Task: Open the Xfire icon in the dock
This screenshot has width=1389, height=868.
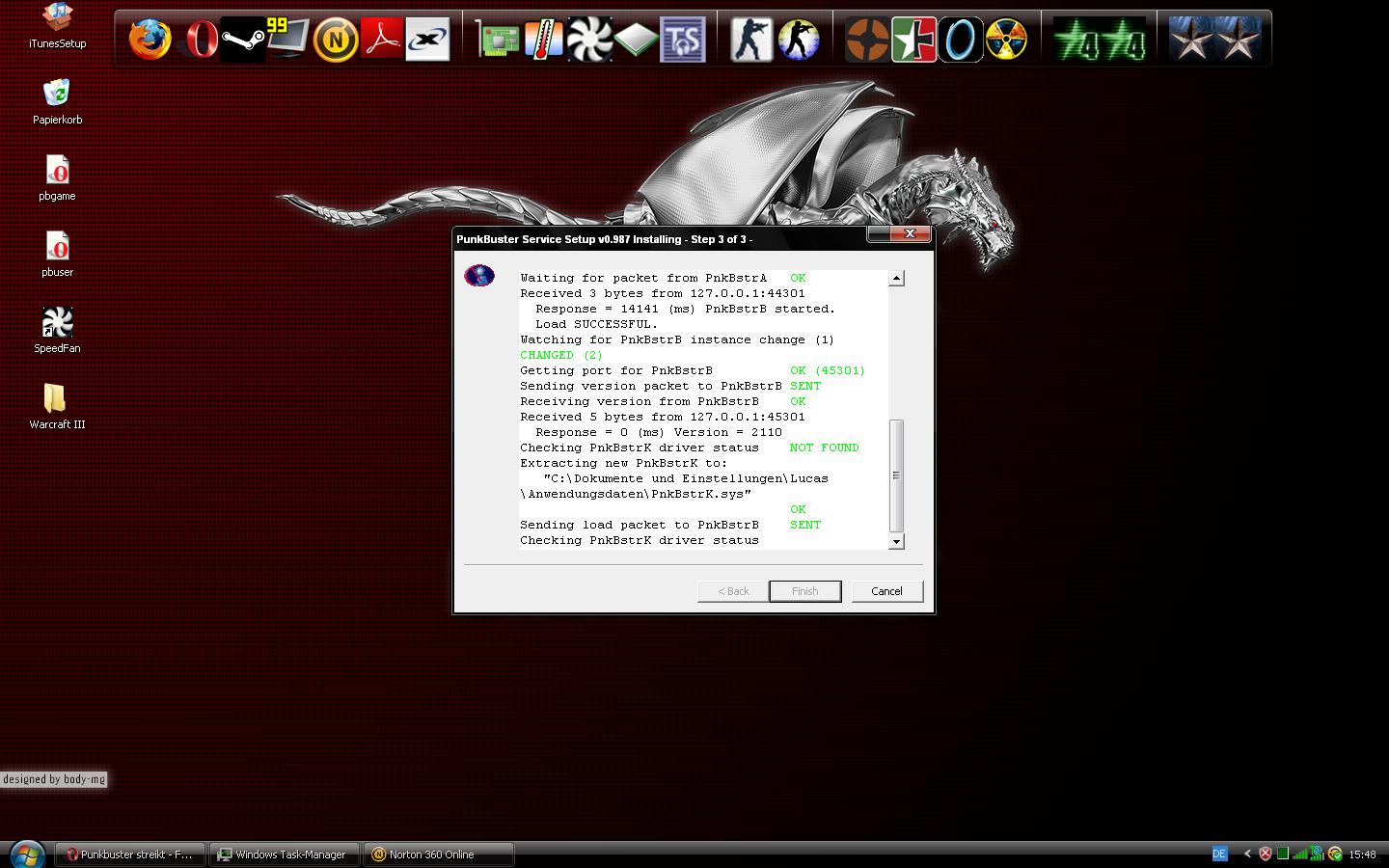Action: pos(427,40)
